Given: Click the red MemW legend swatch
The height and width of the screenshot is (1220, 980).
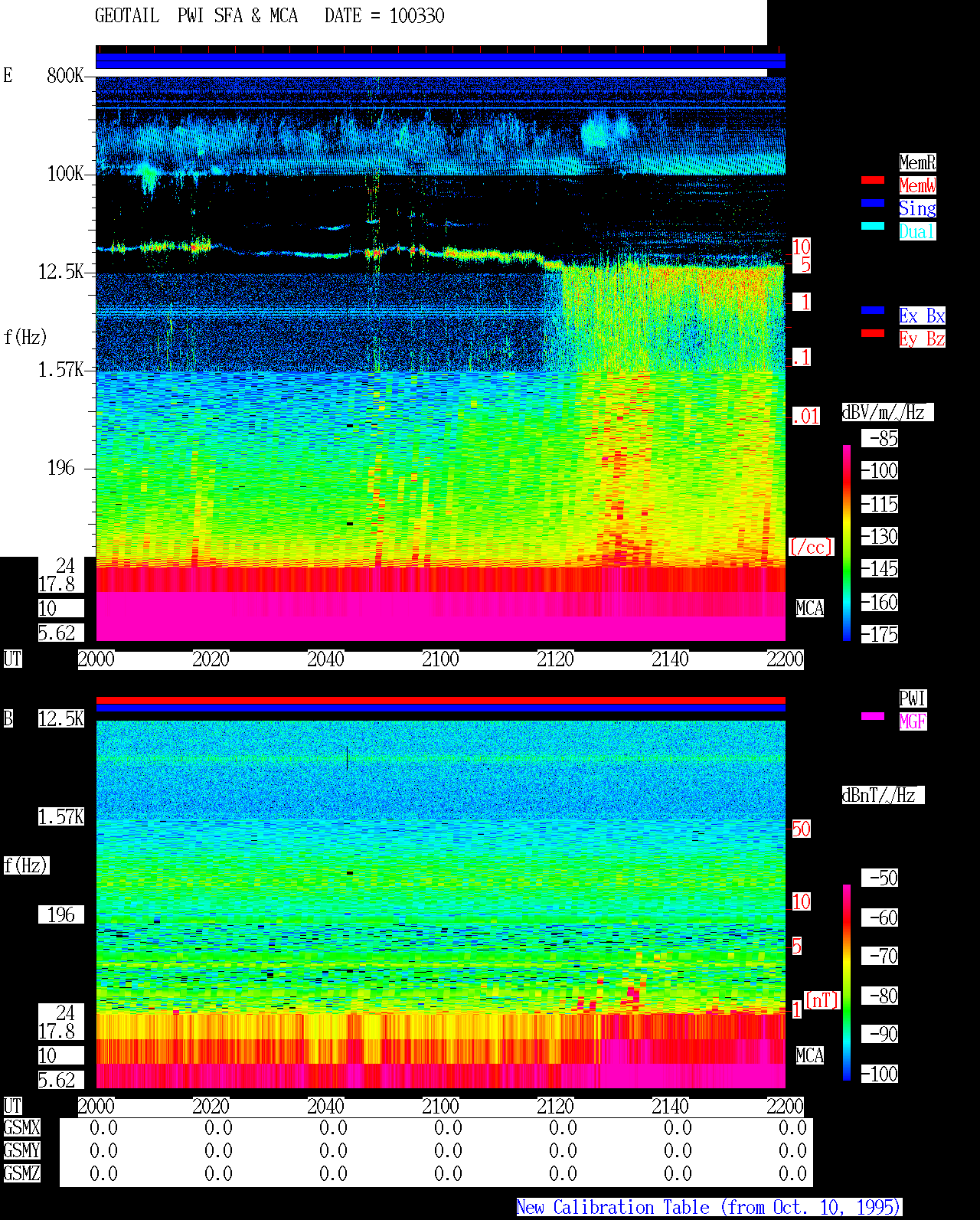Looking at the screenshot, I should 873,180.
